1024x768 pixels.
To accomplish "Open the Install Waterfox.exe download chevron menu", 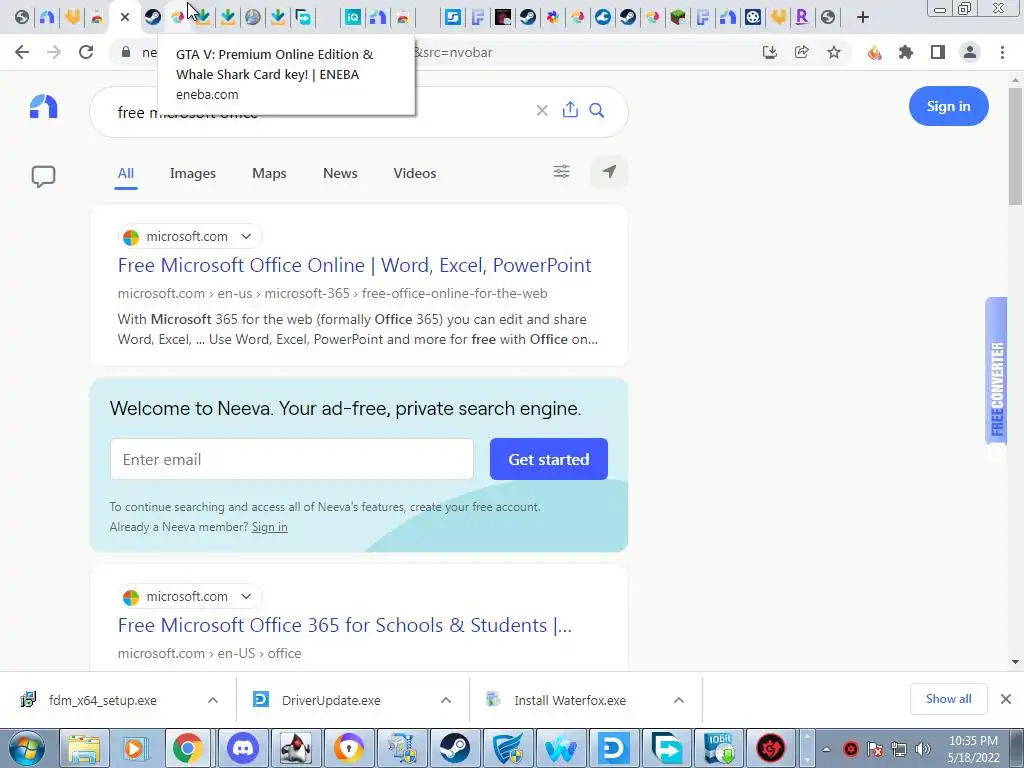I will tap(679, 700).
